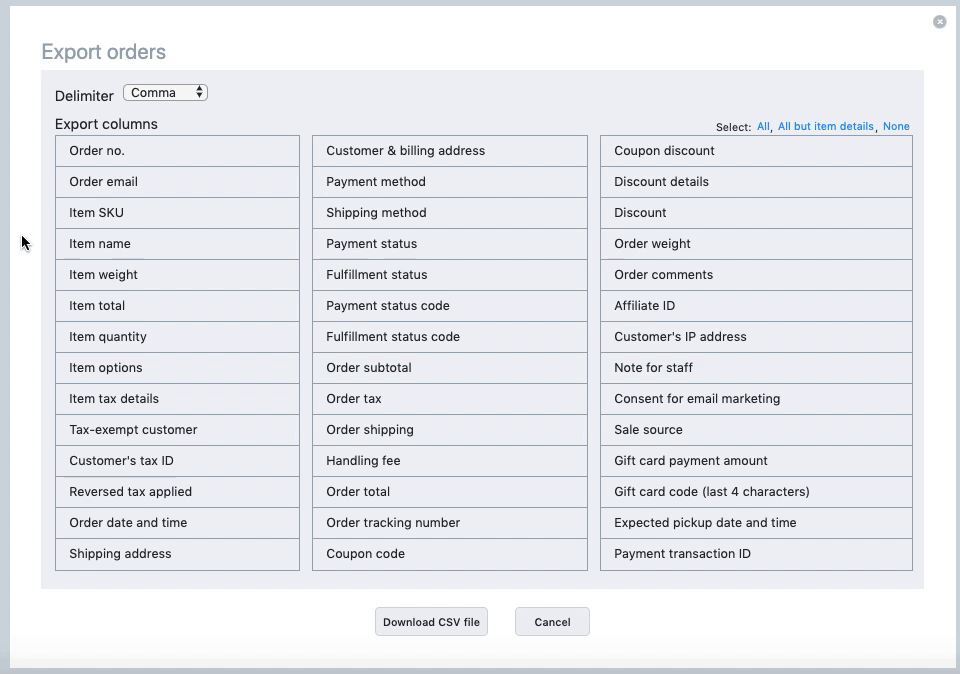Select the Order subtotal column

pos(450,368)
